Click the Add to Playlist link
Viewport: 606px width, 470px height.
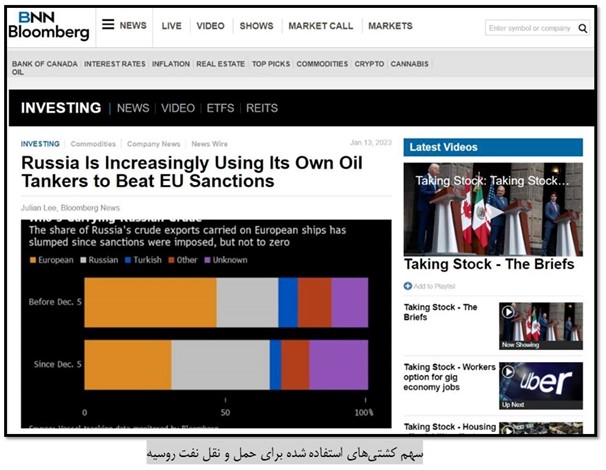tap(434, 286)
